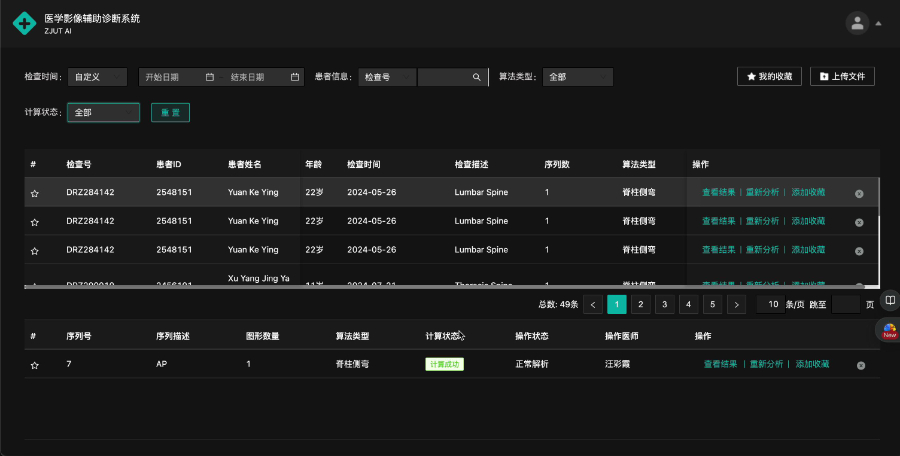Screen dimensions: 900x456
Task: Delete the third DRZ284142 row
Action: coord(859,251)
